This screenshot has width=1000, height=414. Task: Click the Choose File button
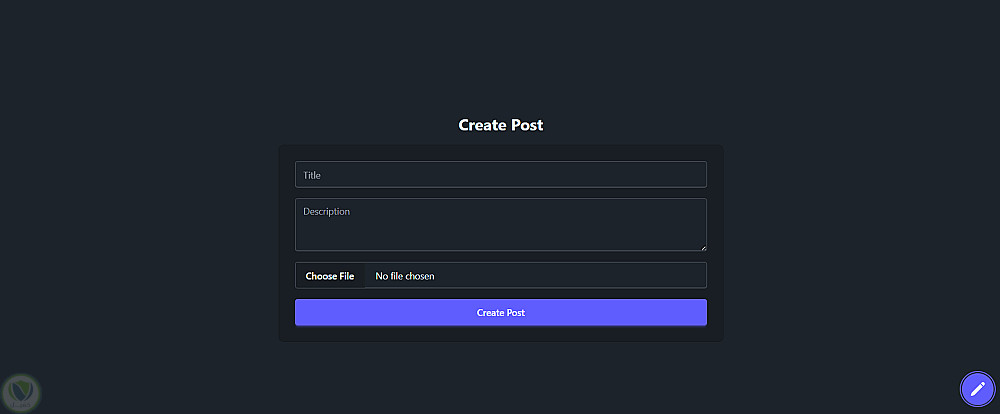point(330,276)
